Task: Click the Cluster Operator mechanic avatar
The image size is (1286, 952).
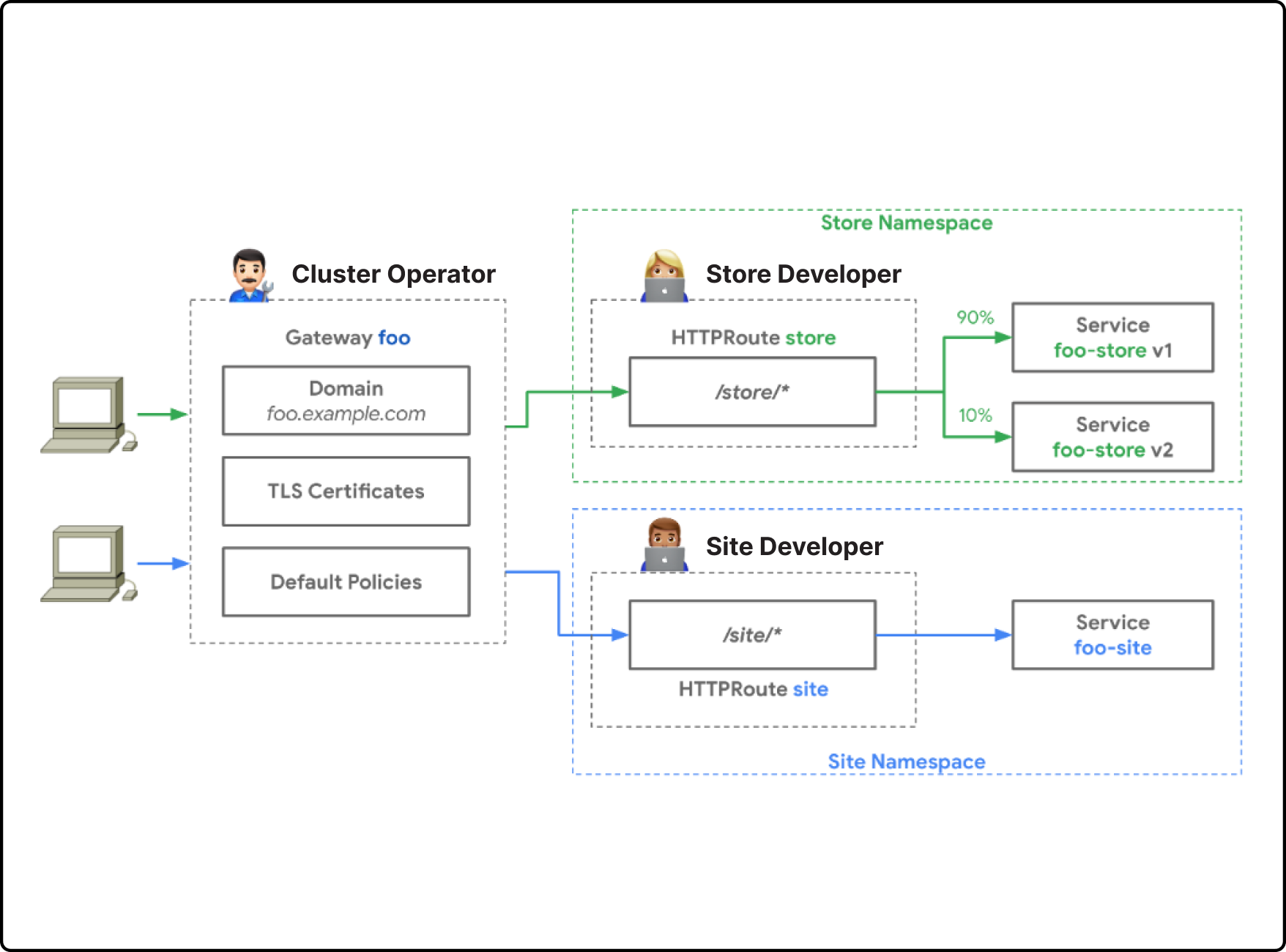Action: pyautogui.click(x=251, y=275)
